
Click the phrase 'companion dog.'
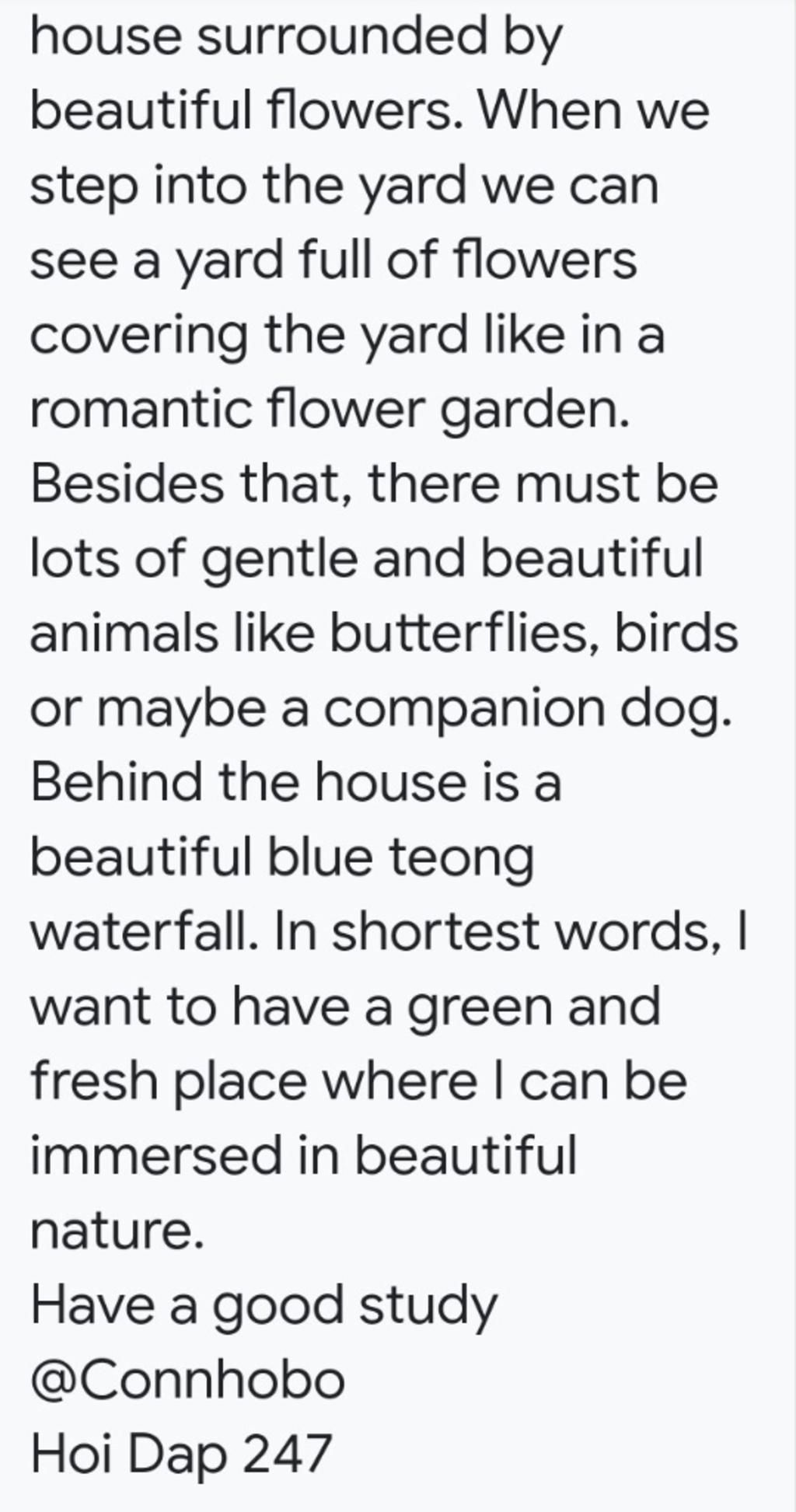[x=528, y=710]
